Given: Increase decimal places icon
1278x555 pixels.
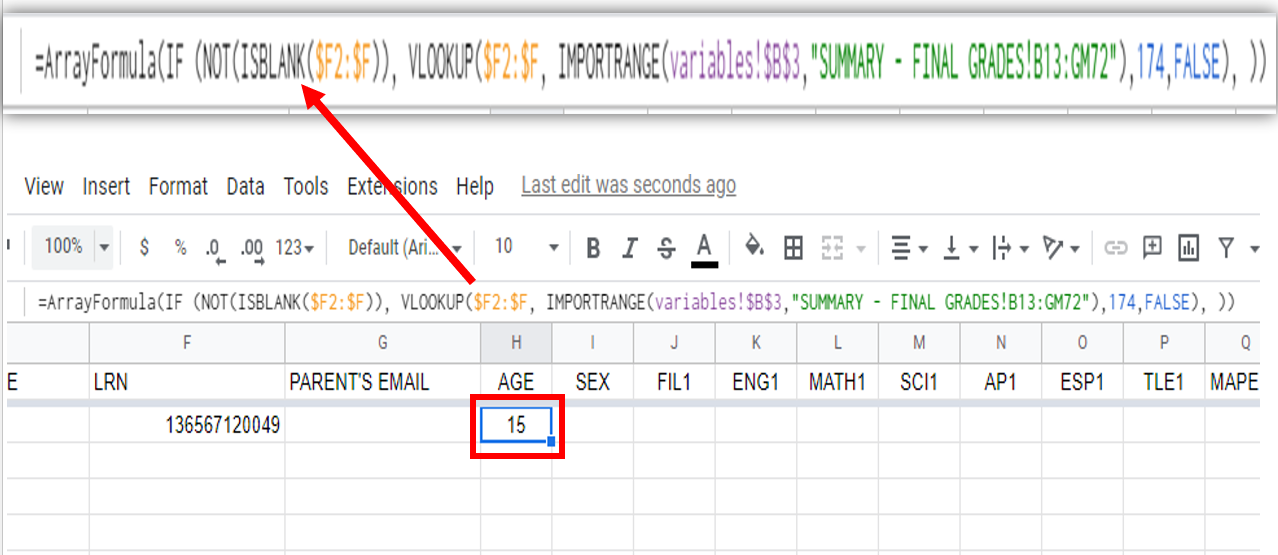Looking at the screenshot, I should coord(253,248).
